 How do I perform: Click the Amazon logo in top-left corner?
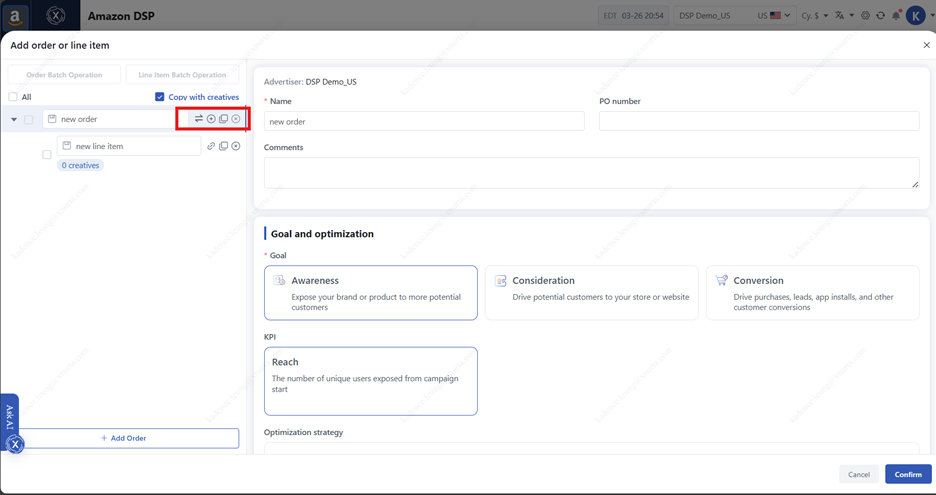tap(15, 16)
